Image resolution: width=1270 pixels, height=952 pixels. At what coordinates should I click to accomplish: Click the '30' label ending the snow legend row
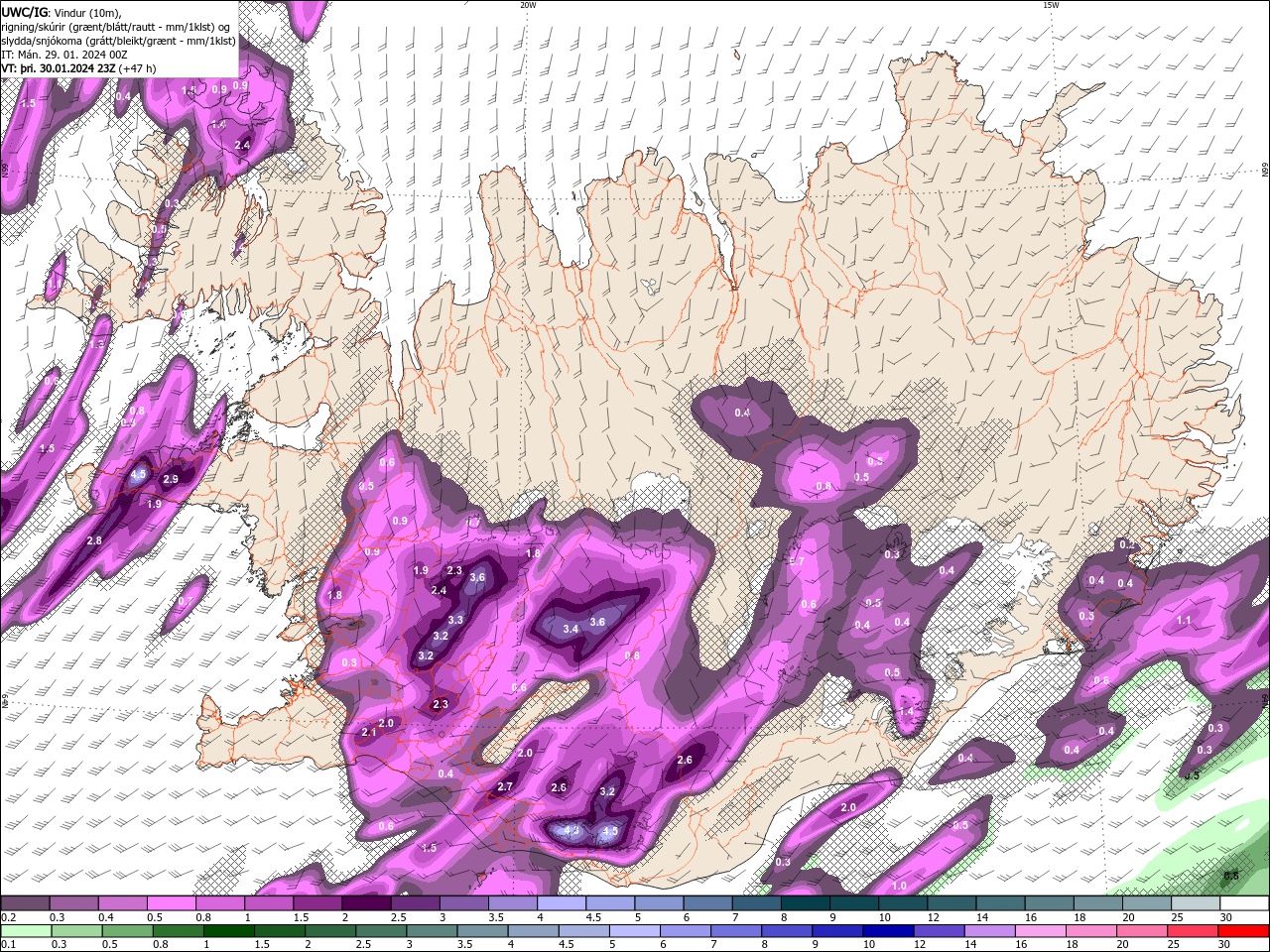point(1226,917)
